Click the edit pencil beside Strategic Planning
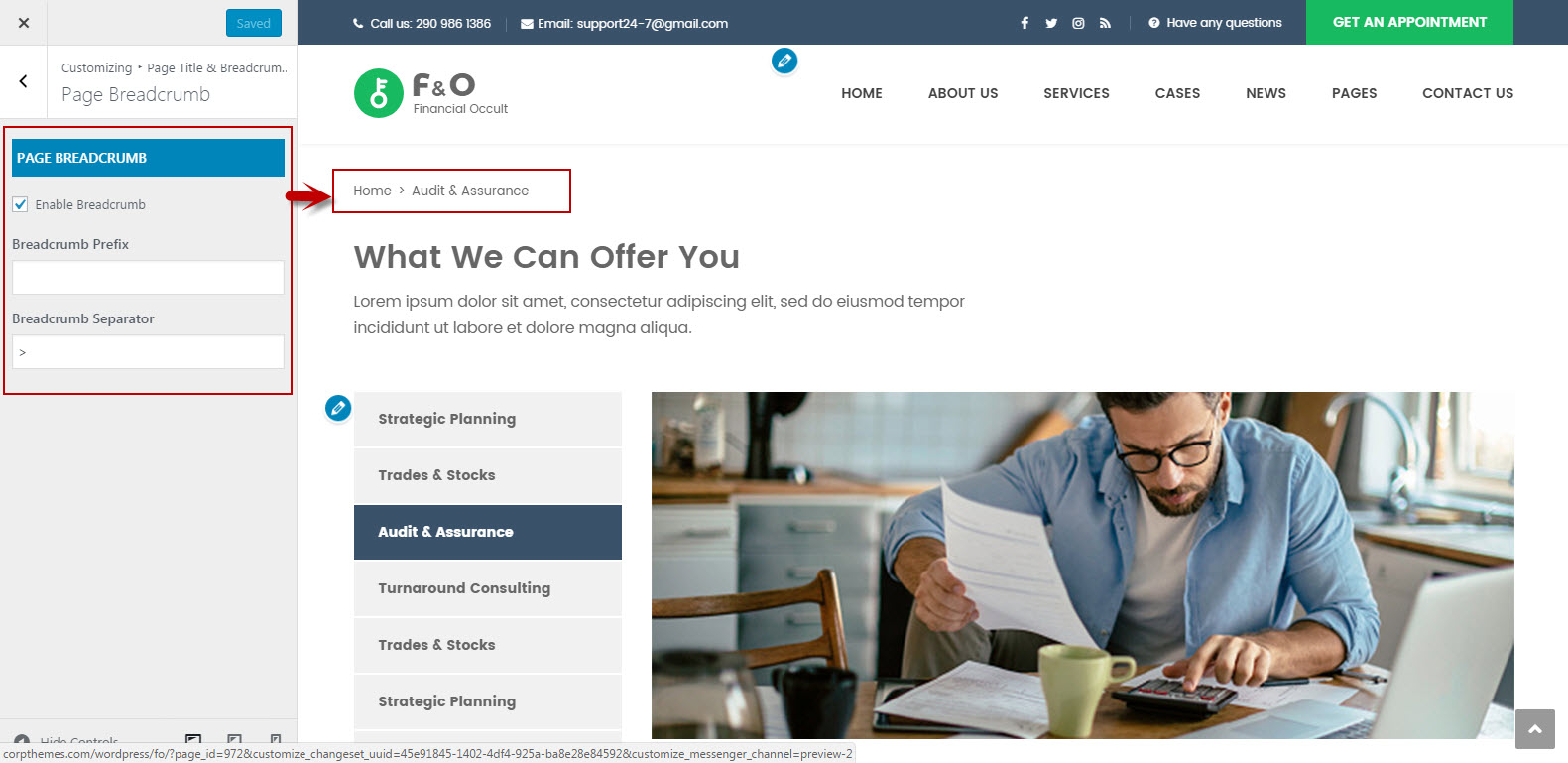The image size is (1568, 763). [338, 408]
